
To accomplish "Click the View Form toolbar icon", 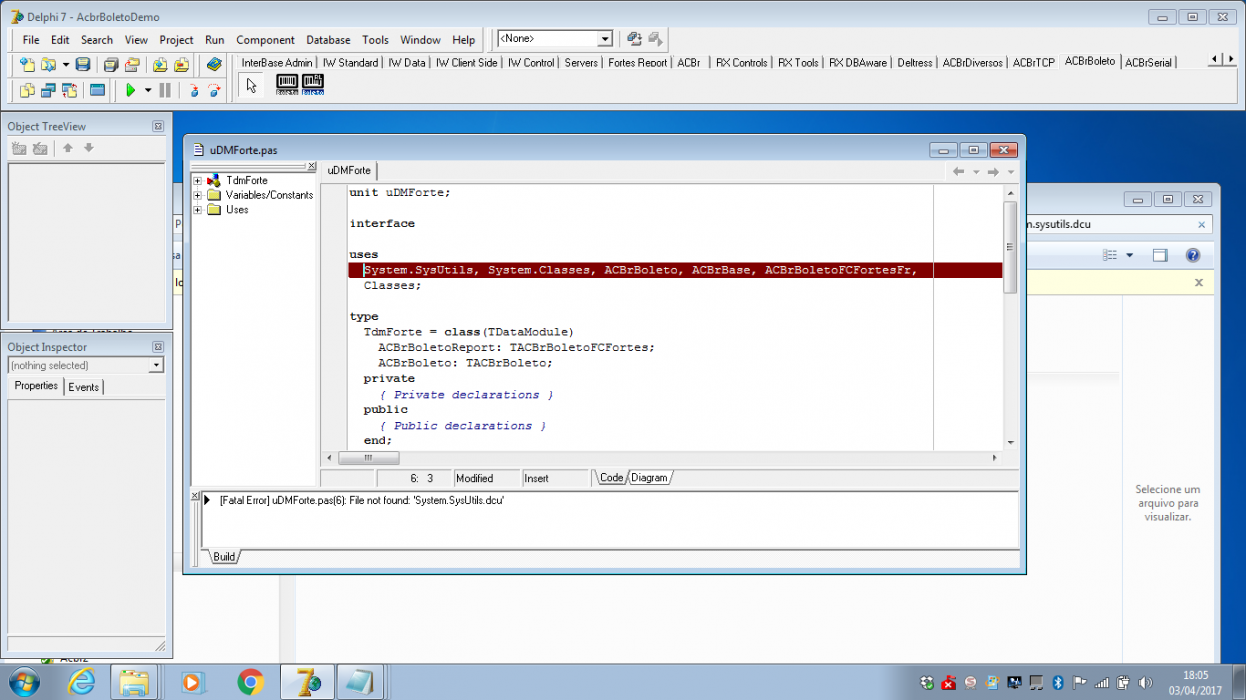I will pyautogui.click(x=48, y=90).
